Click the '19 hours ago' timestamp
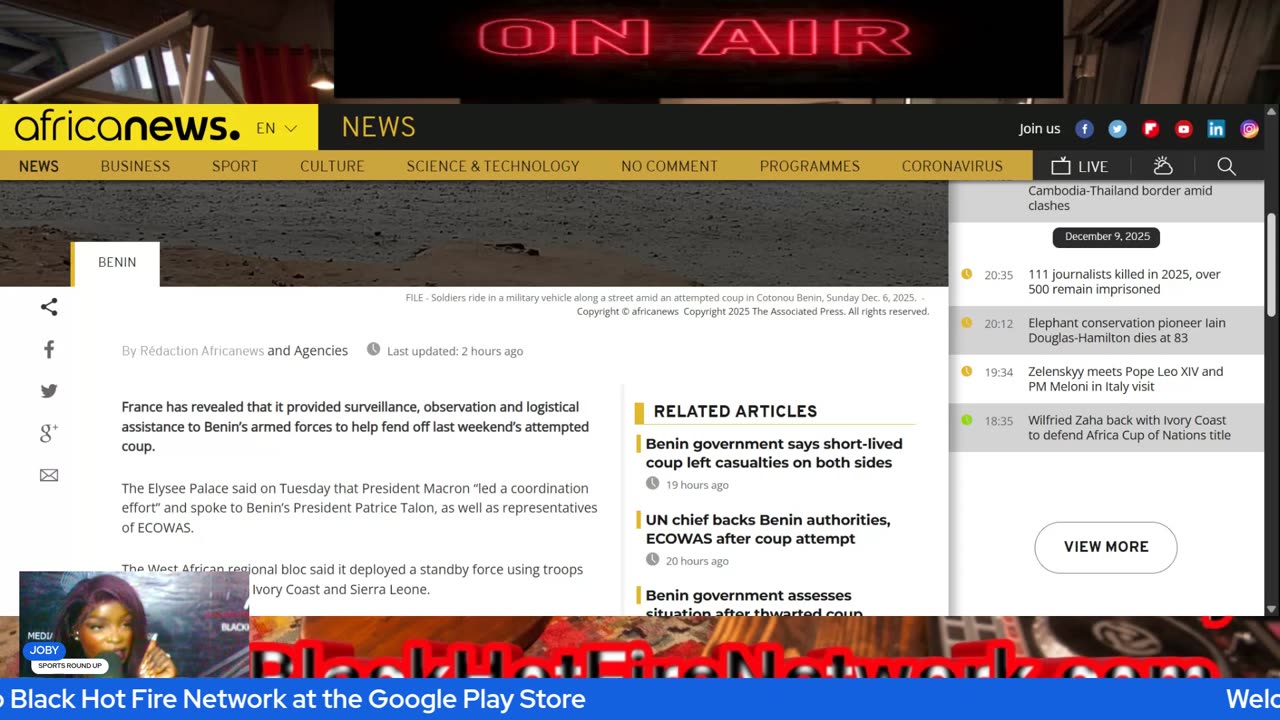Viewport: 1280px width, 720px height. 697,485
